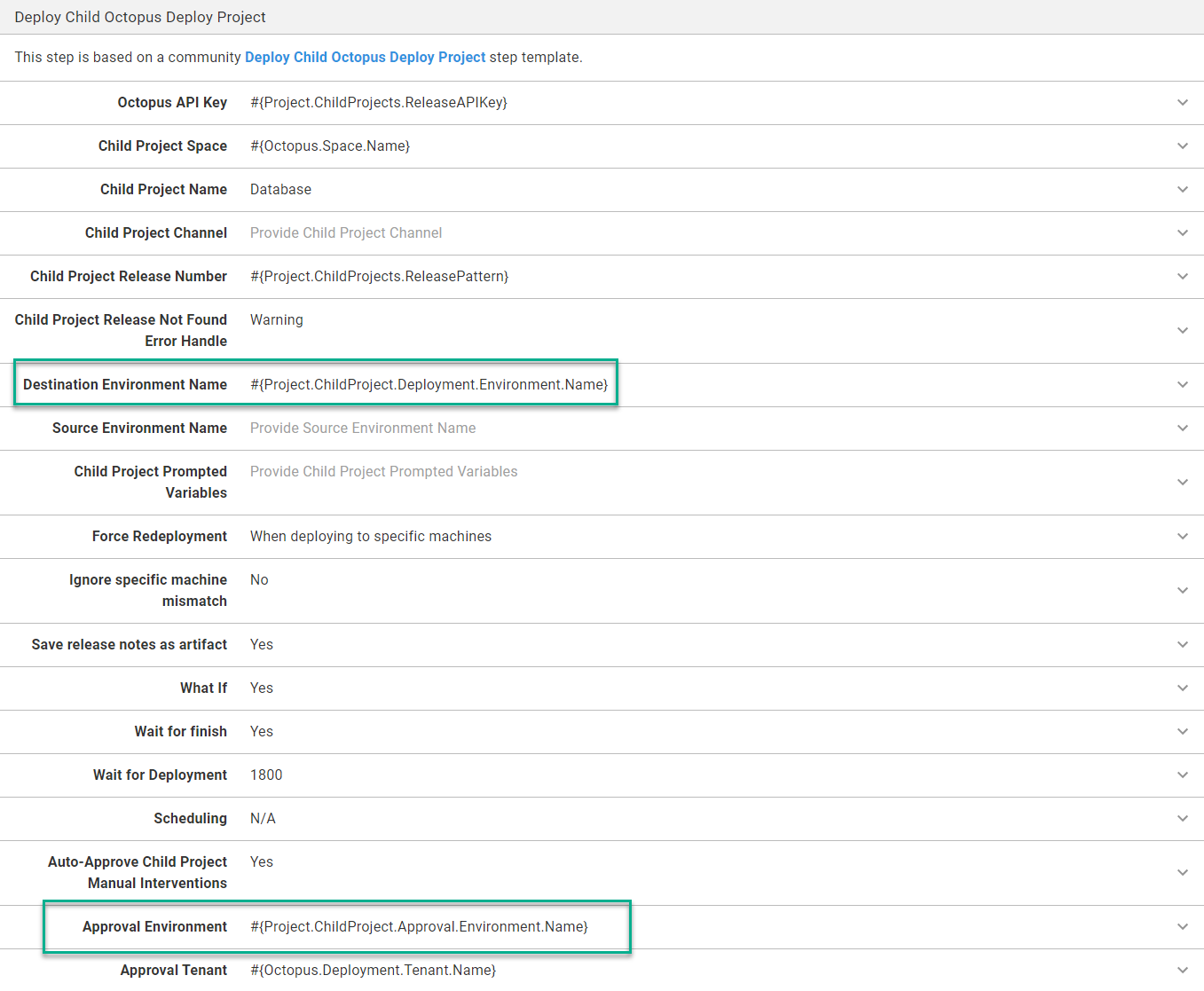Screen dimensions: 1204x991
Task: Open the Deploy Child Octopus Deploy Project template link
Action: [365, 57]
